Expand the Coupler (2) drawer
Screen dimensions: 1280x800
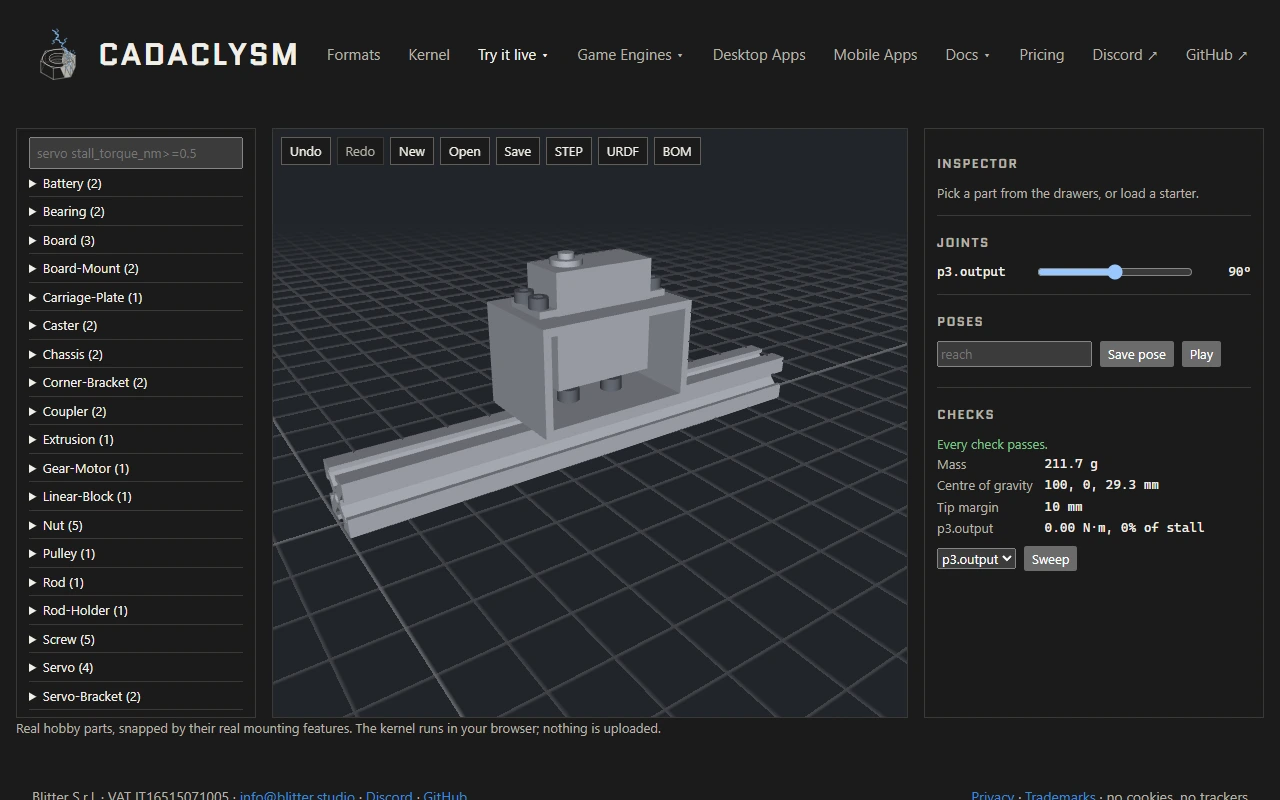136,412
